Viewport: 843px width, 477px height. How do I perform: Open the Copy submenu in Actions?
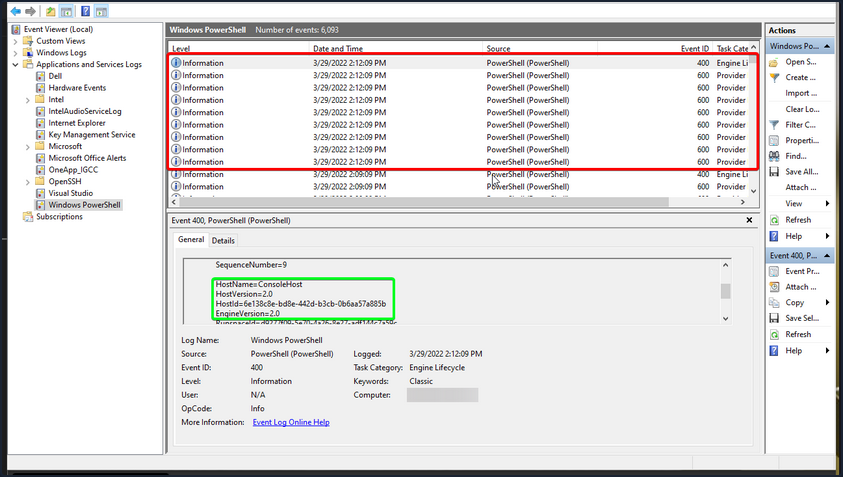pyautogui.click(x=799, y=302)
